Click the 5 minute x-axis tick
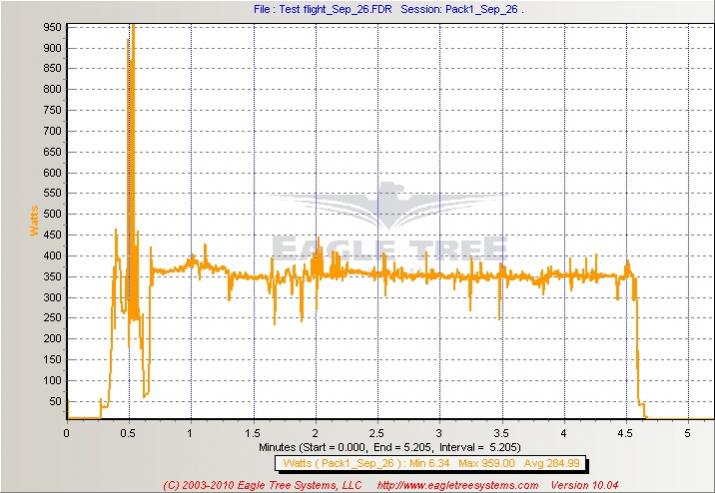715x493 pixels. tap(688, 433)
